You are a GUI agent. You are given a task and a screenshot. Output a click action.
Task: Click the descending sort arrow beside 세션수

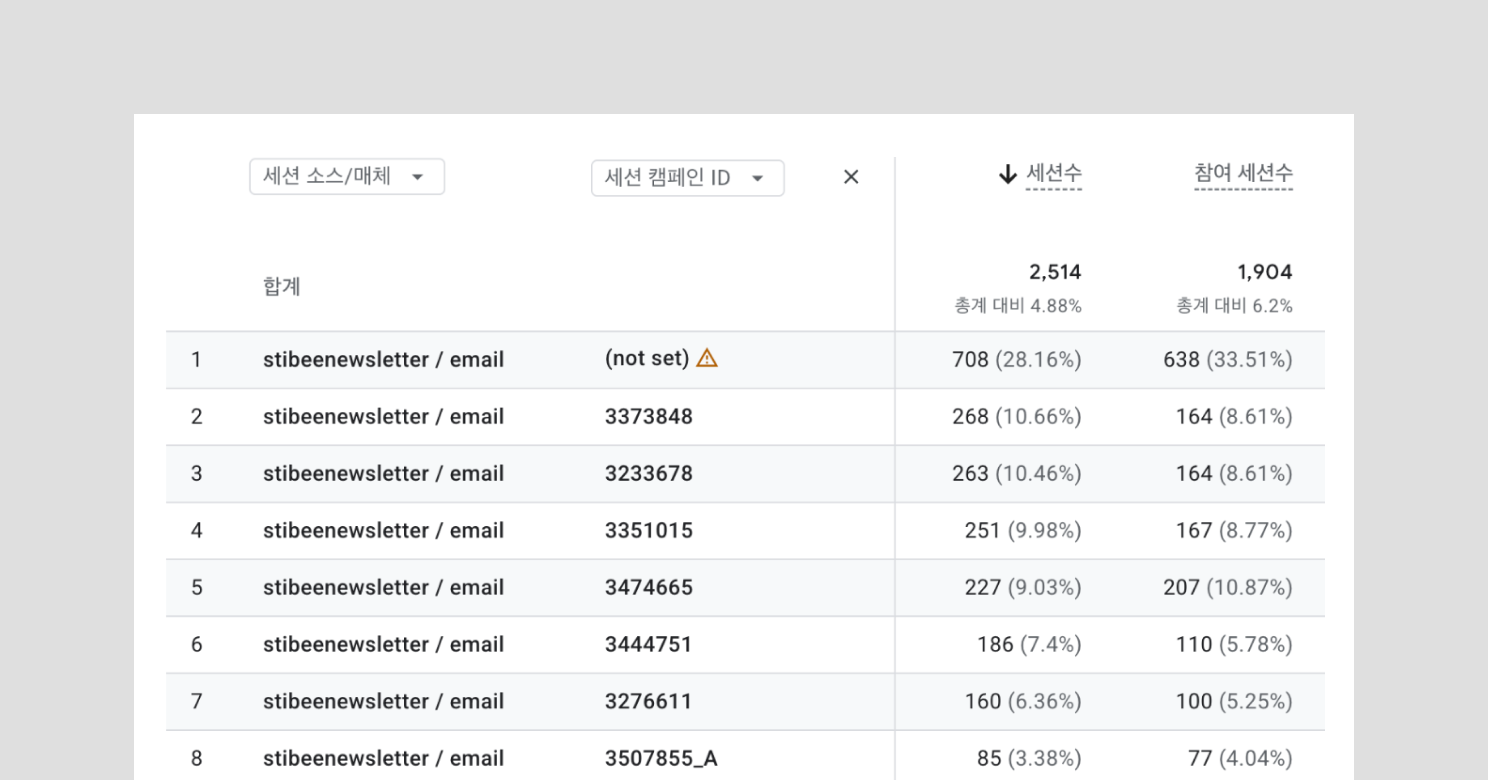pos(1007,175)
